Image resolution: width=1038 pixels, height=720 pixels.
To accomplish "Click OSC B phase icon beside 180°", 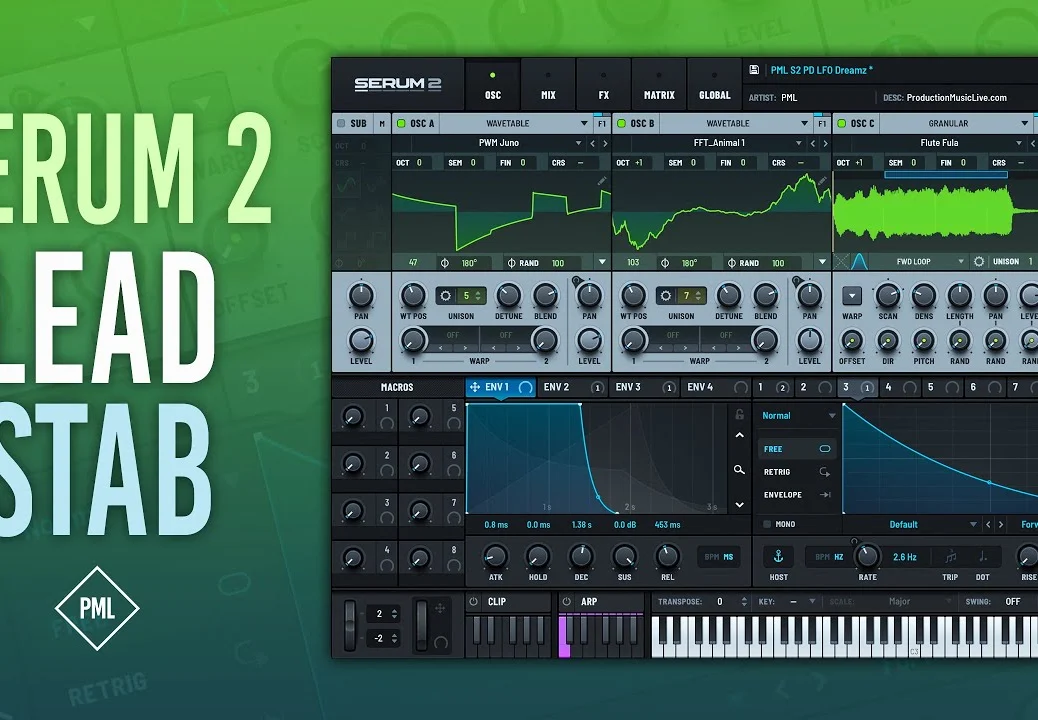I will (x=665, y=263).
